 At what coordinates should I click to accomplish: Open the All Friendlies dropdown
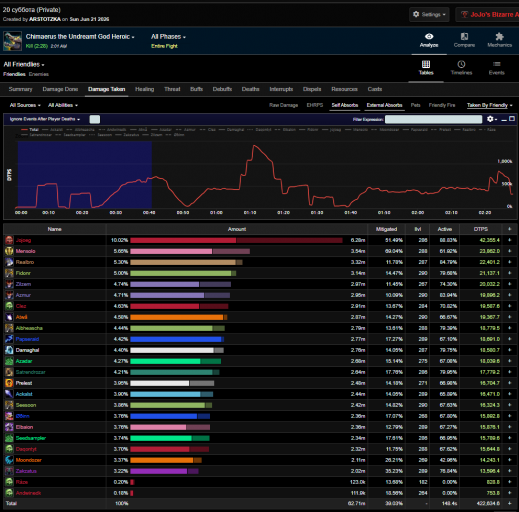[x=24, y=64]
